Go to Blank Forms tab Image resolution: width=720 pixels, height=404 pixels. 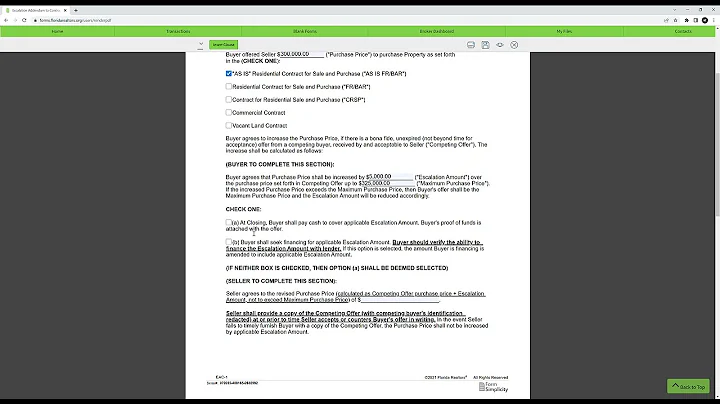[x=305, y=31]
